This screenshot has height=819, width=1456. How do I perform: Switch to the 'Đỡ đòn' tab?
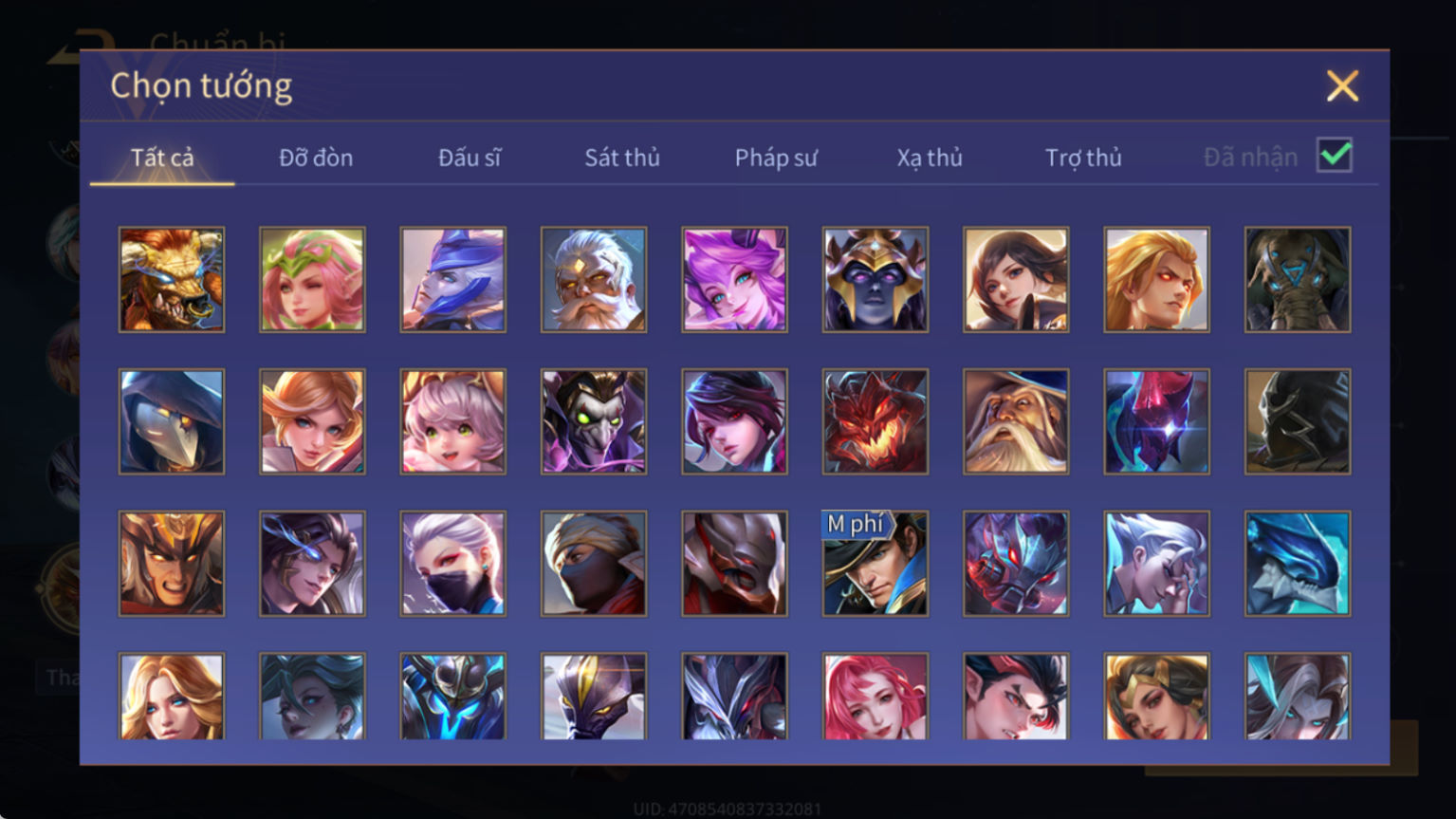pyautogui.click(x=316, y=158)
